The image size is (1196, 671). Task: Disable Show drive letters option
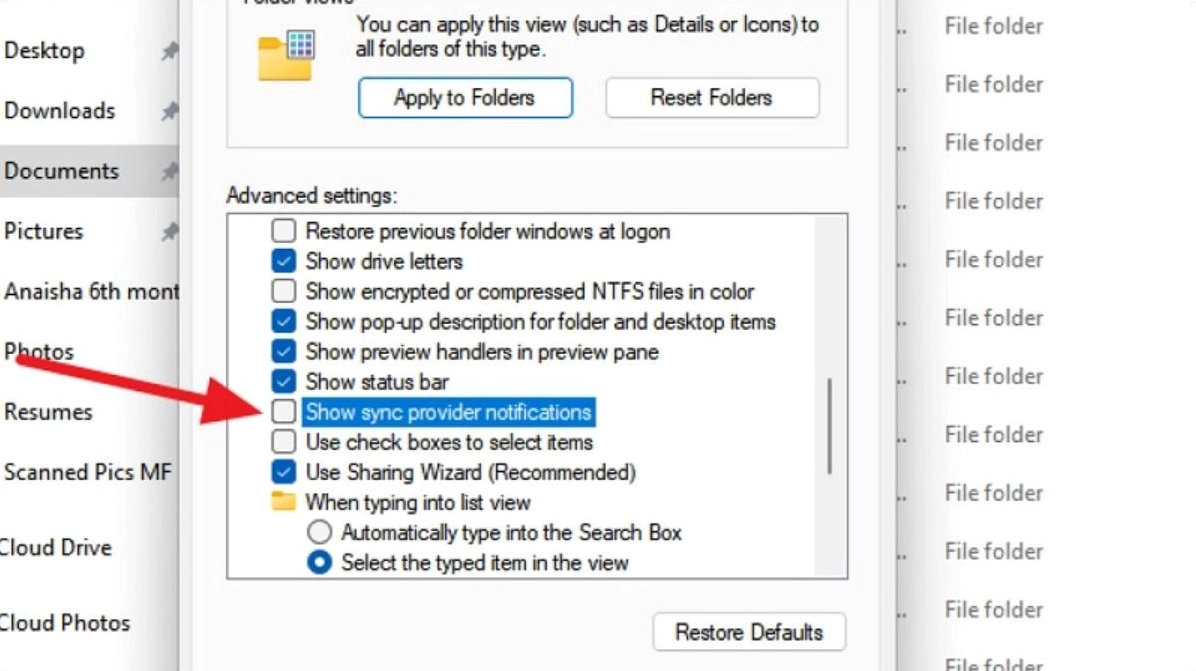coord(284,262)
